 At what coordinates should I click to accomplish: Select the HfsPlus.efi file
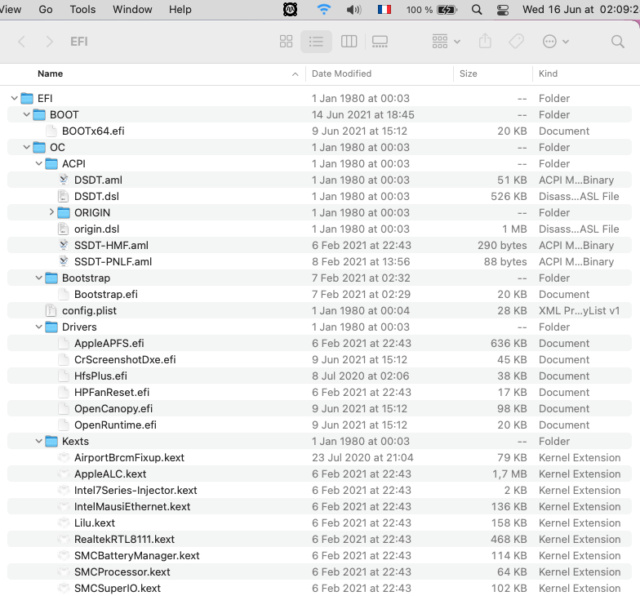click(100, 376)
